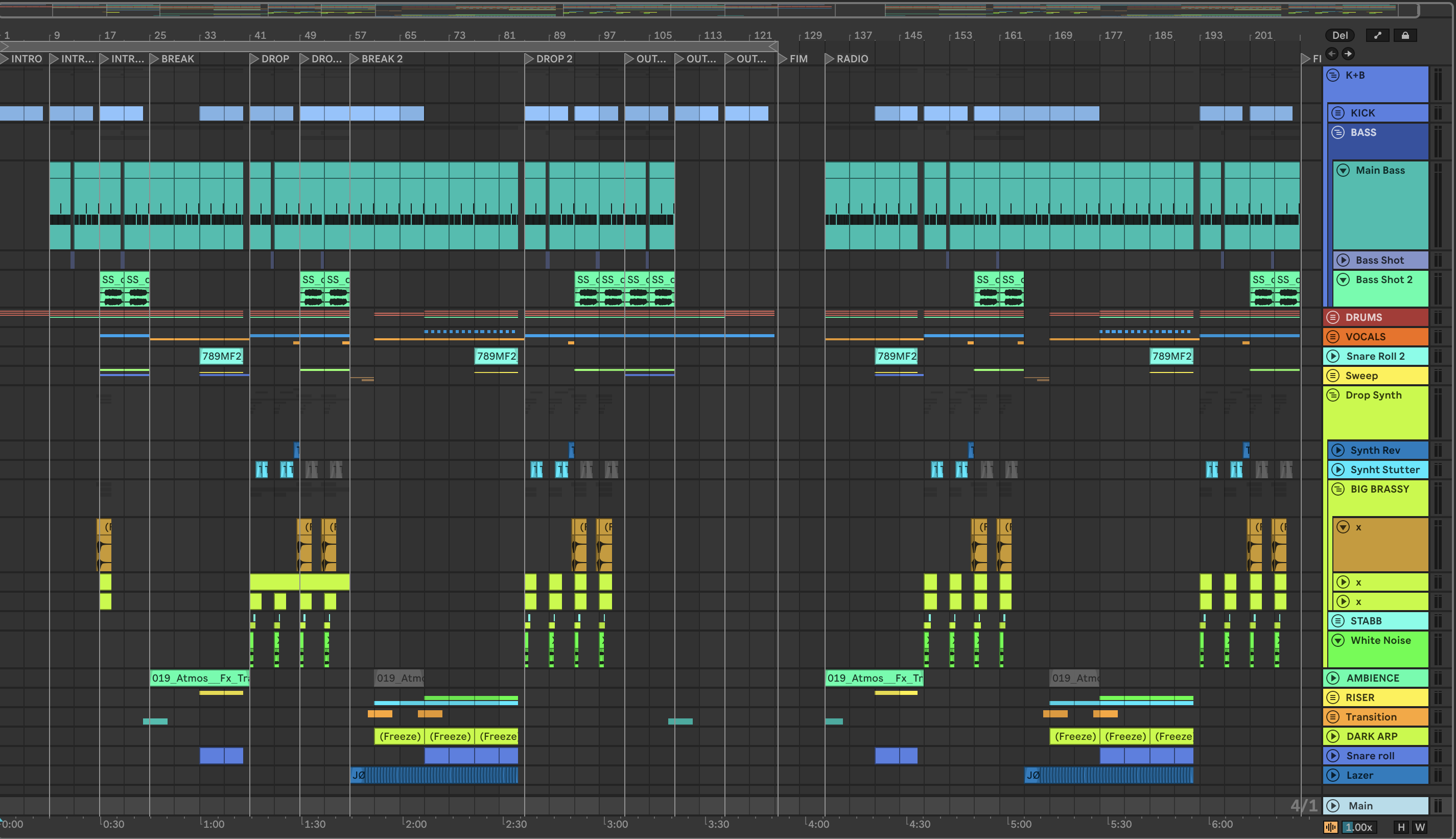Unfold the Main track

pyautogui.click(x=1333, y=806)
